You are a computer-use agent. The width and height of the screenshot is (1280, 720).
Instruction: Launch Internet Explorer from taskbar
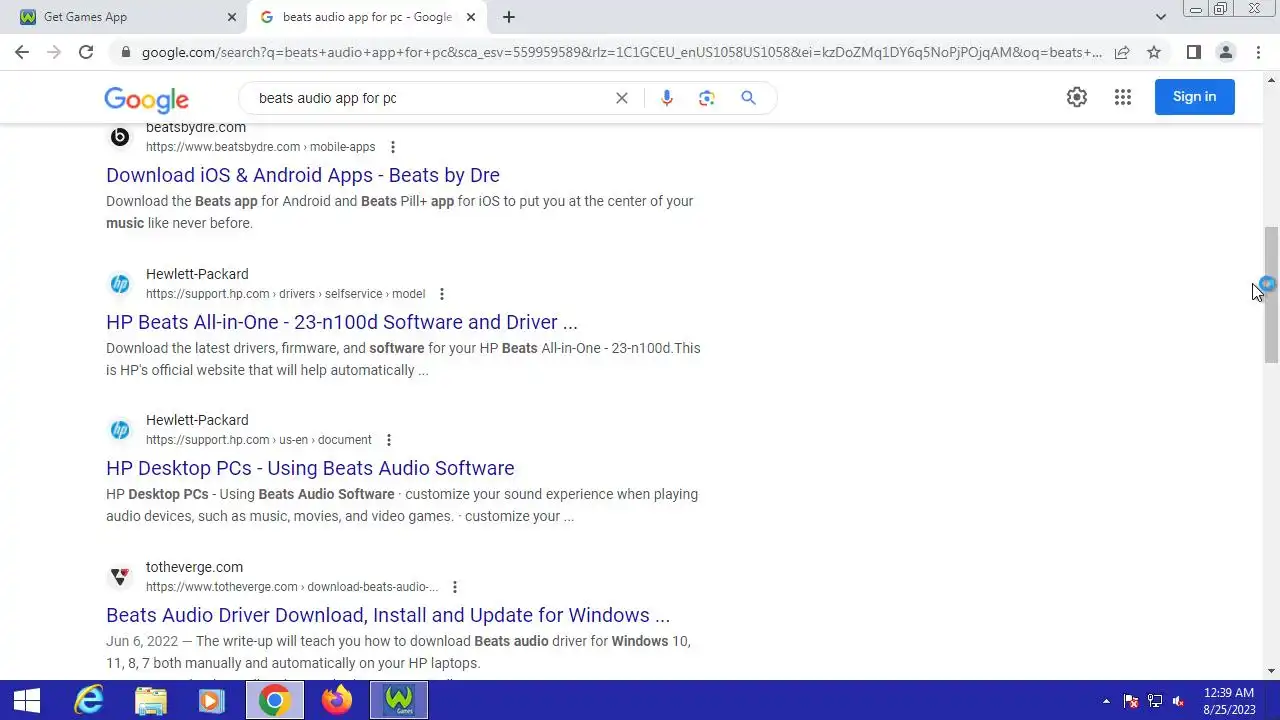[x=89, y=701]
